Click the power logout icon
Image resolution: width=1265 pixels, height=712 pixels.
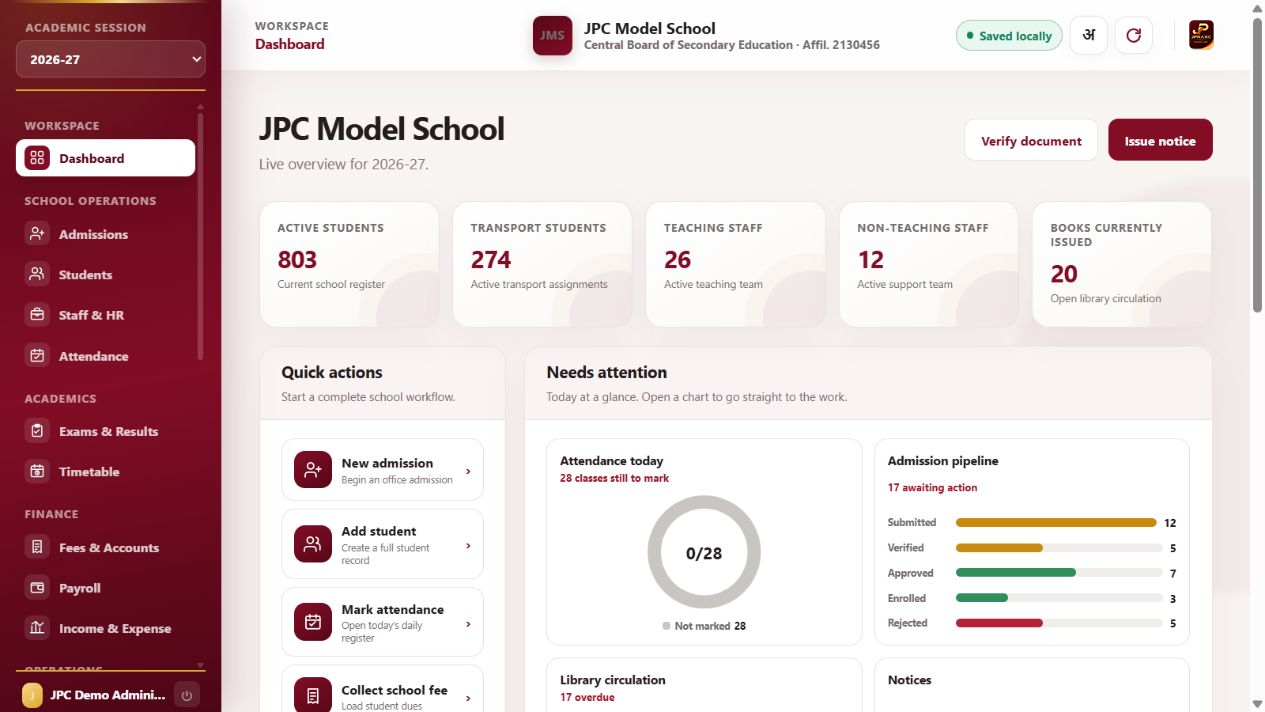[x=187, y=695]
